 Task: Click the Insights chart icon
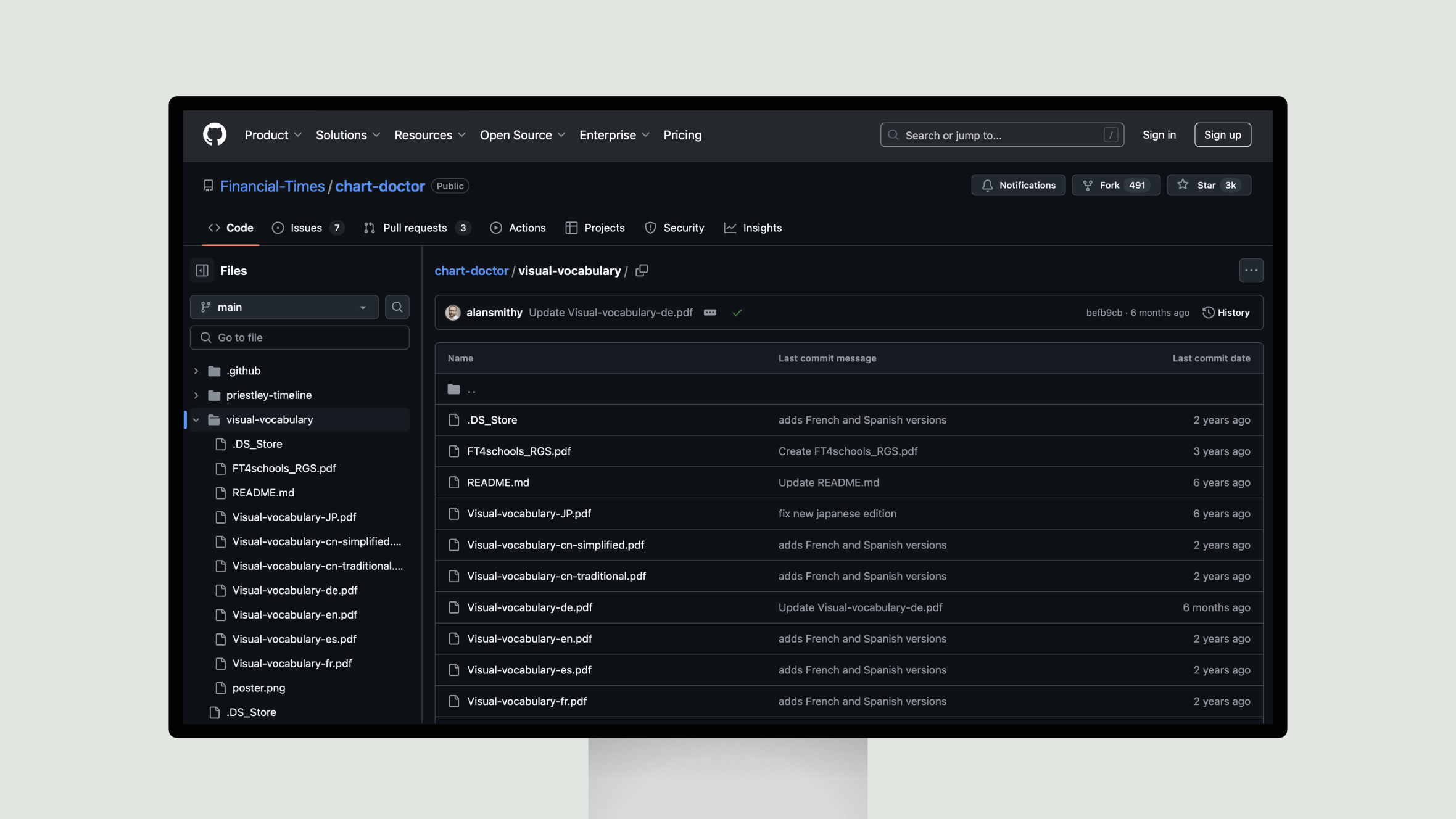730,227
